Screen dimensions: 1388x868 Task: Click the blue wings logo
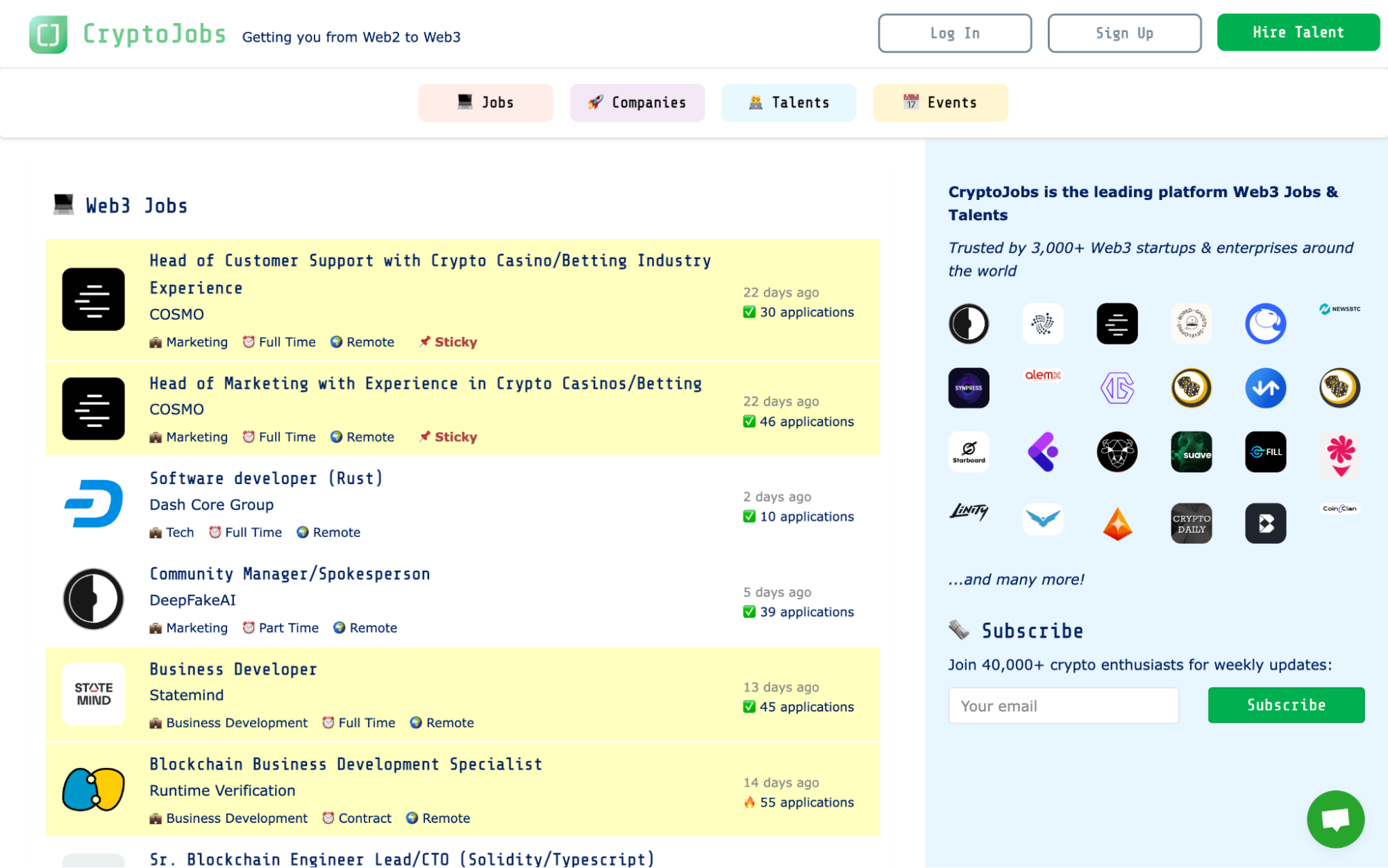[x=1043, y=519]
